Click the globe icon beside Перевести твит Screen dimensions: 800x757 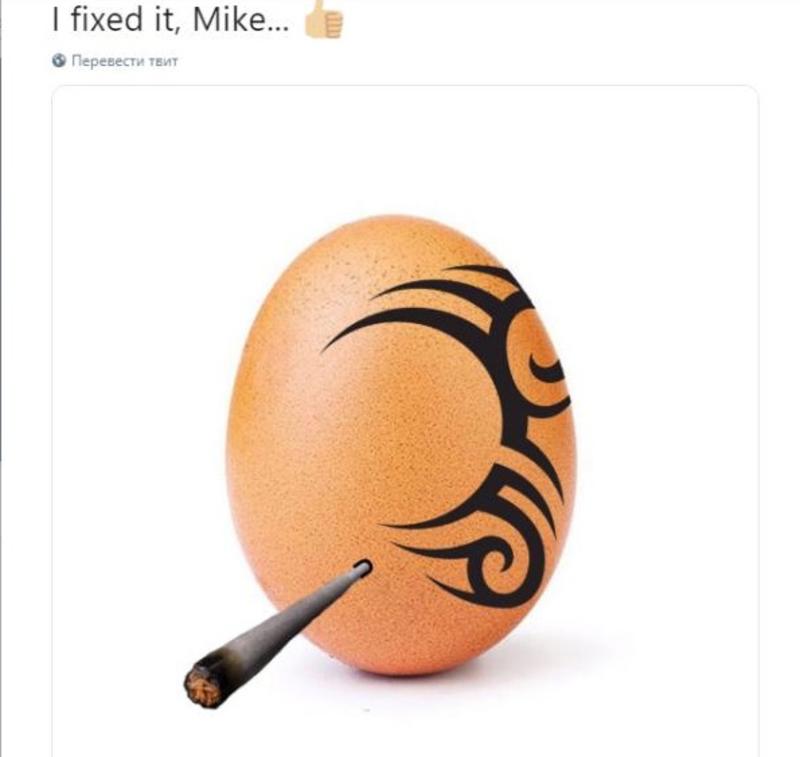tap(59, 60)
